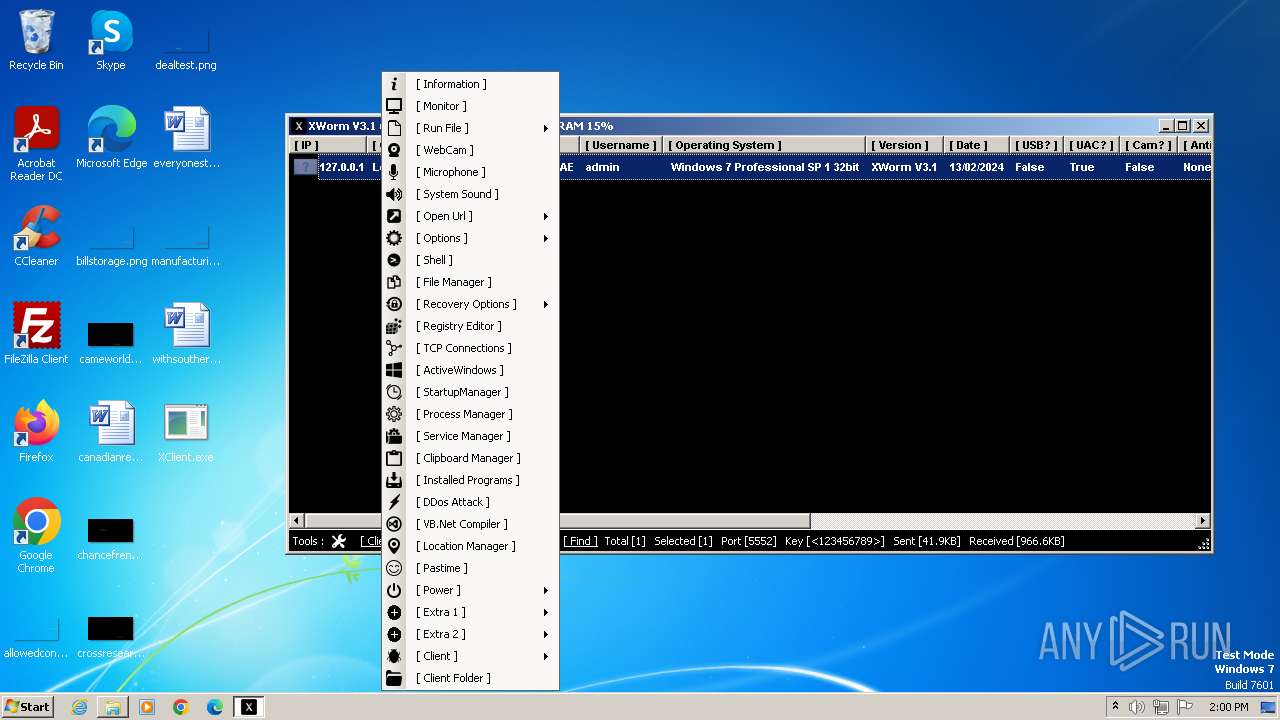Image resolution: width=1280 pixels, height=720 pixels.
Task: Open [ Client Folder ] menu entry
Action: (x=470, y=678)
